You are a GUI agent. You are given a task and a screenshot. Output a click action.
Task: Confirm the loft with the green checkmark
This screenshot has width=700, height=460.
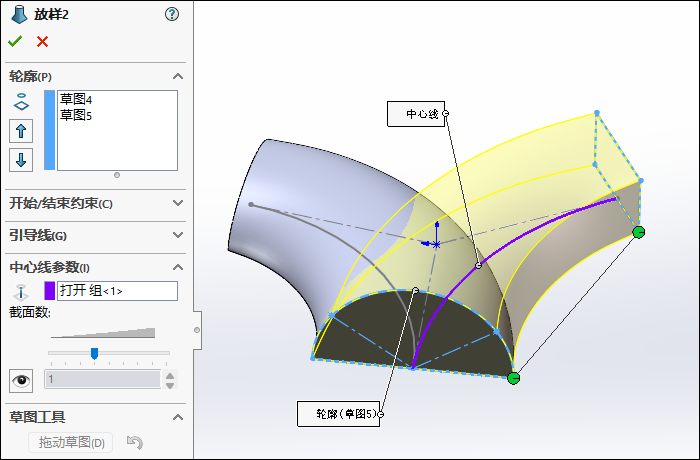pyautogui.click(x=15, y=42)
